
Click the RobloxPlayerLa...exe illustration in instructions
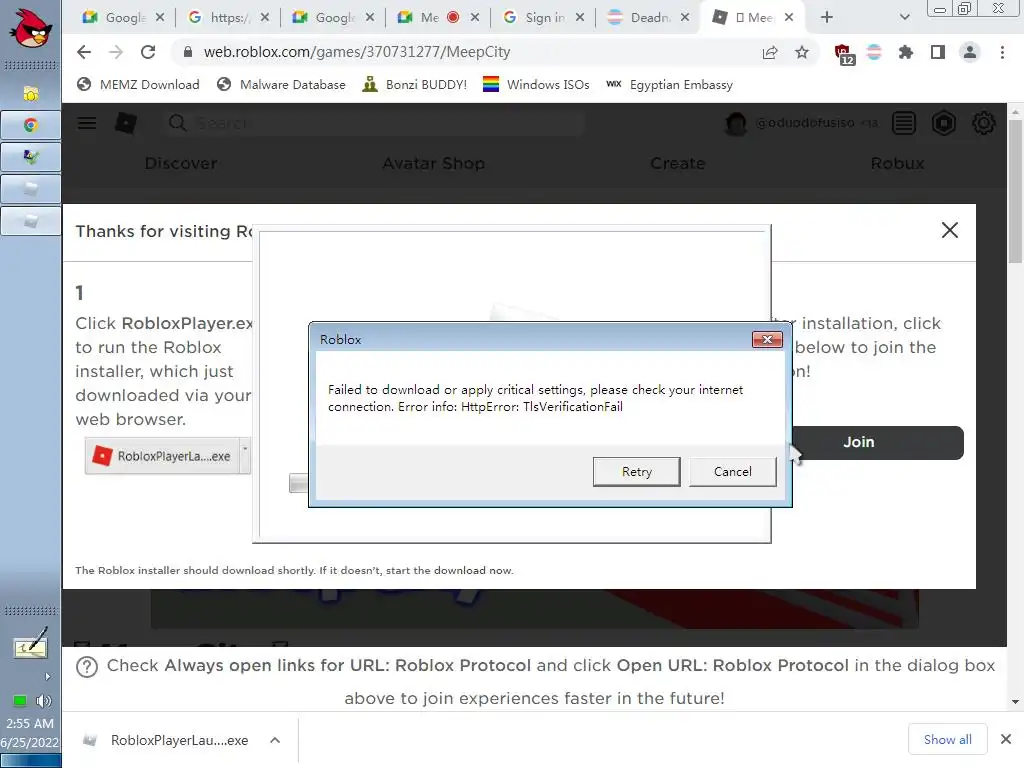tap(168, 456)
